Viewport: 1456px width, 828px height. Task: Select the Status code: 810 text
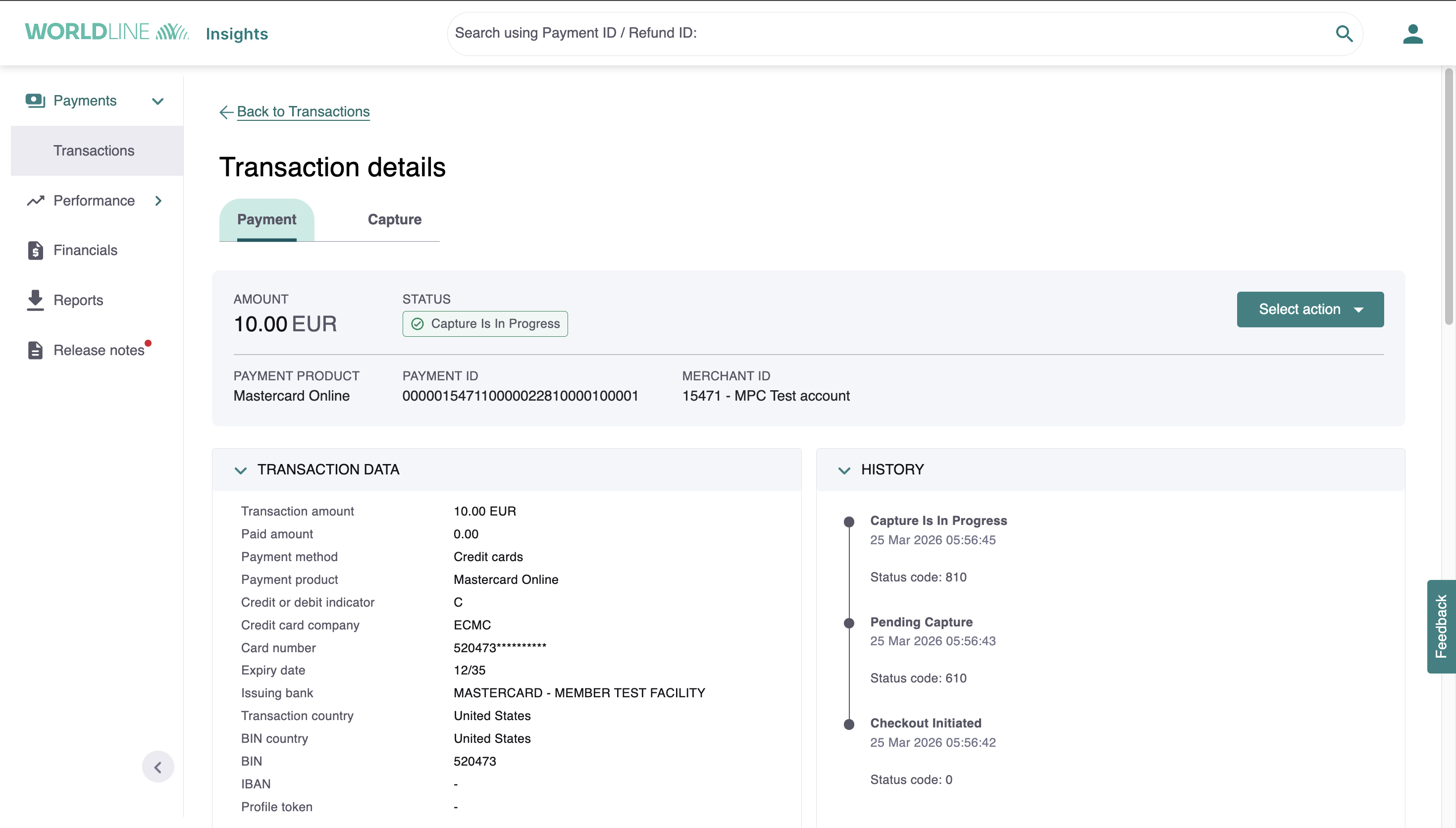(x=918, y=577)
